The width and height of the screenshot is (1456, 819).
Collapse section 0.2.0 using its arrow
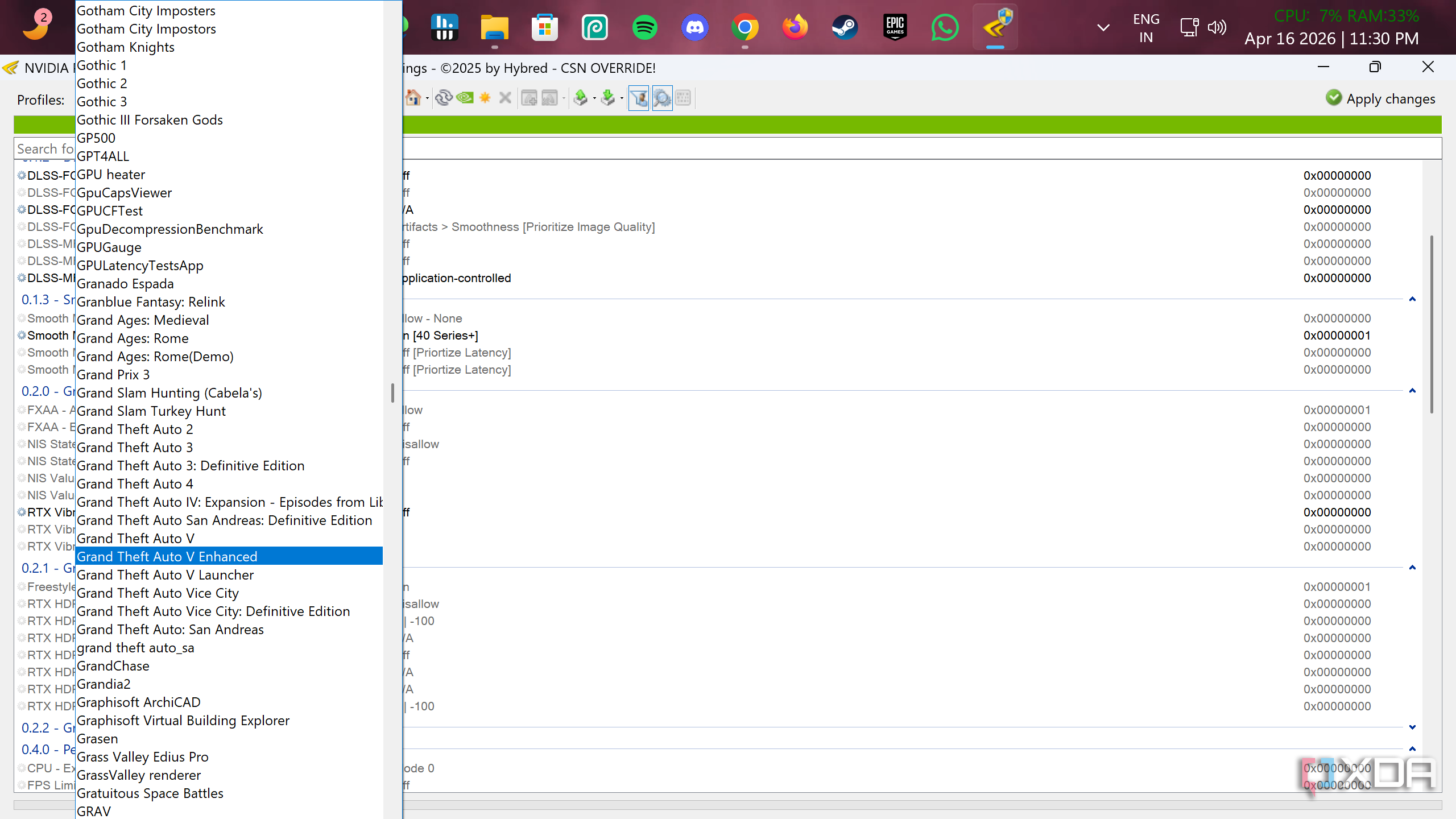pos(1412,391)
